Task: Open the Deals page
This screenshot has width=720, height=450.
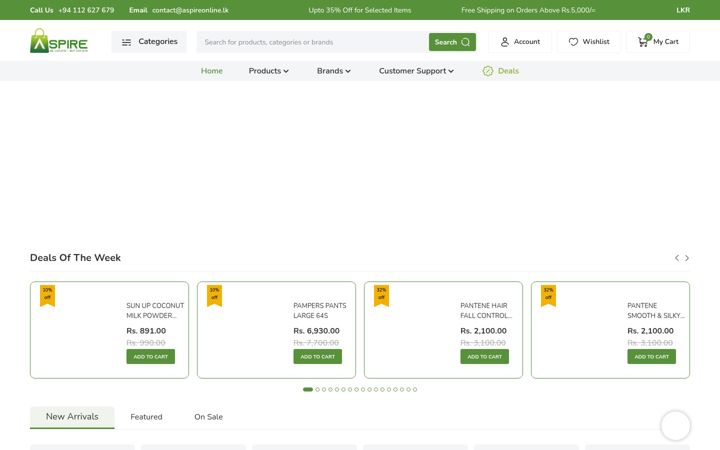Action: 501,71
